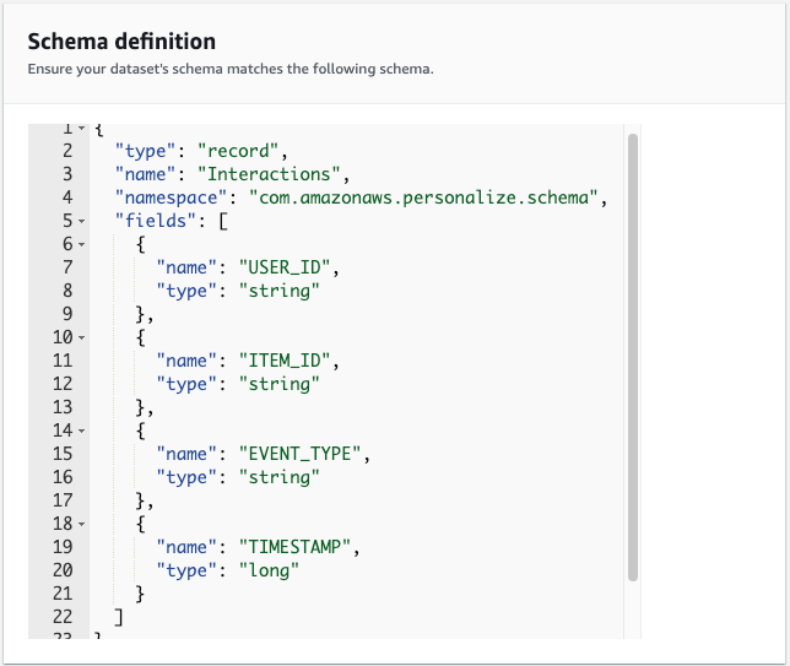The width and height of the screenshot is (790, 666).
Task: Click the "EVENT_TYPE" field name value
Action: click(x=301, y=454)
